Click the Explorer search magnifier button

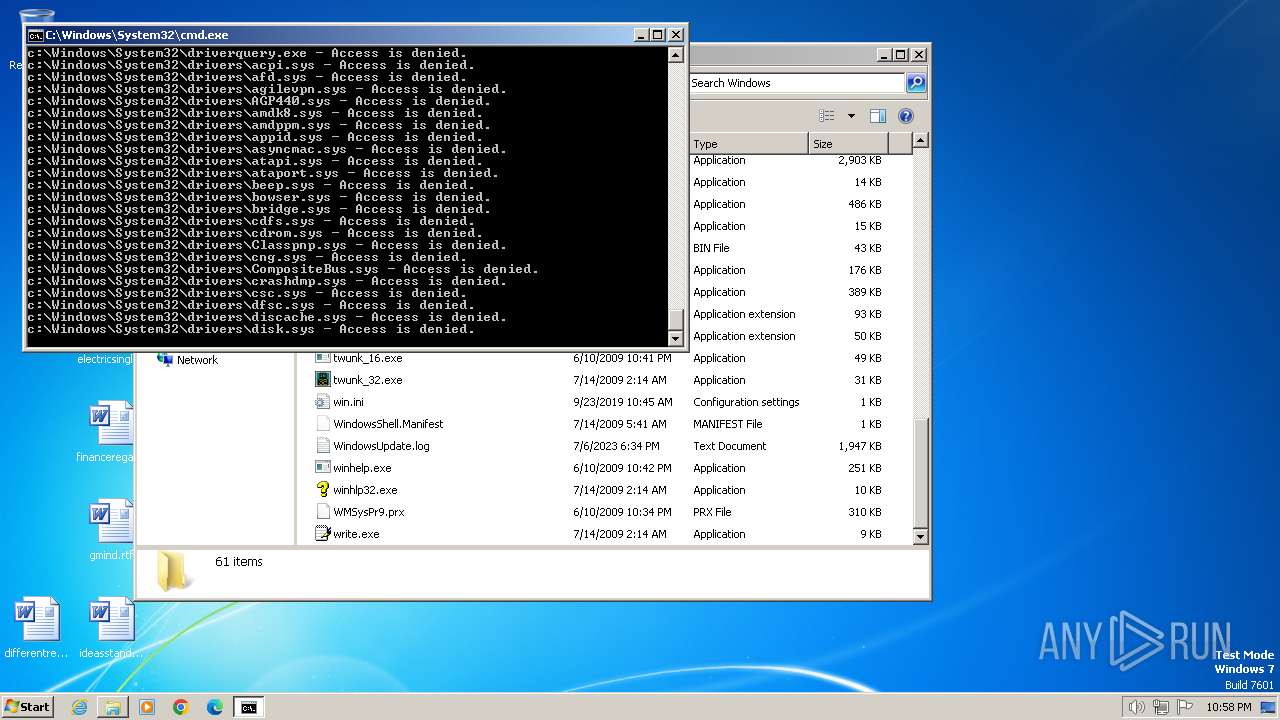[x=915, y=83]
